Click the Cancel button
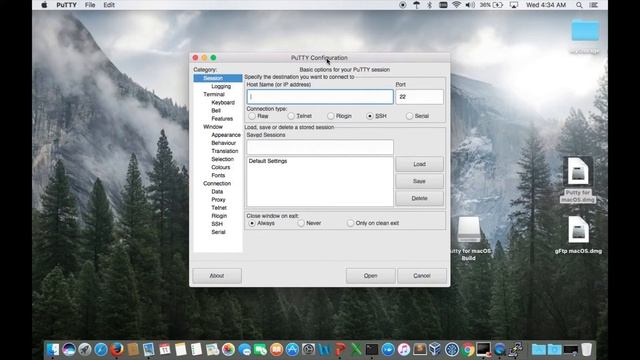 pos(422,276)
